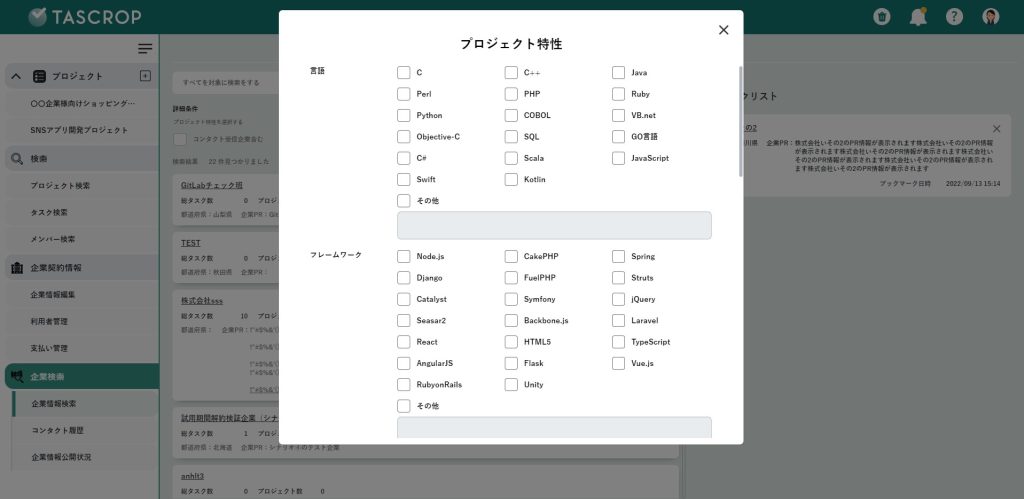Add a new project with plus icon
Screen dimensions: 1024x499
pyautogui.click(x=146, y=76)
